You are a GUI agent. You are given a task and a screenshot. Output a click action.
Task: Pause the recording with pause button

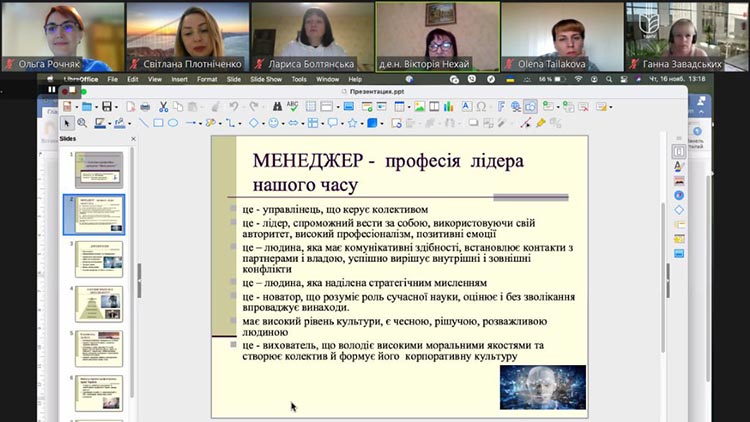pos(51,89)
